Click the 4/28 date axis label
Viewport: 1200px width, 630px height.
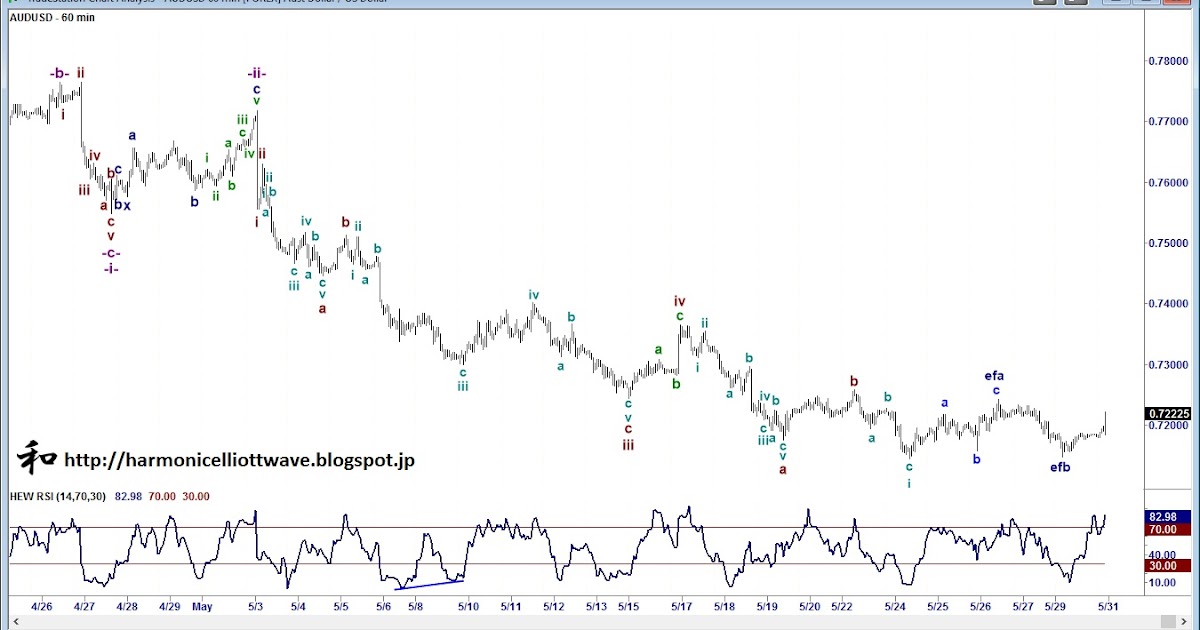(127, 606)
